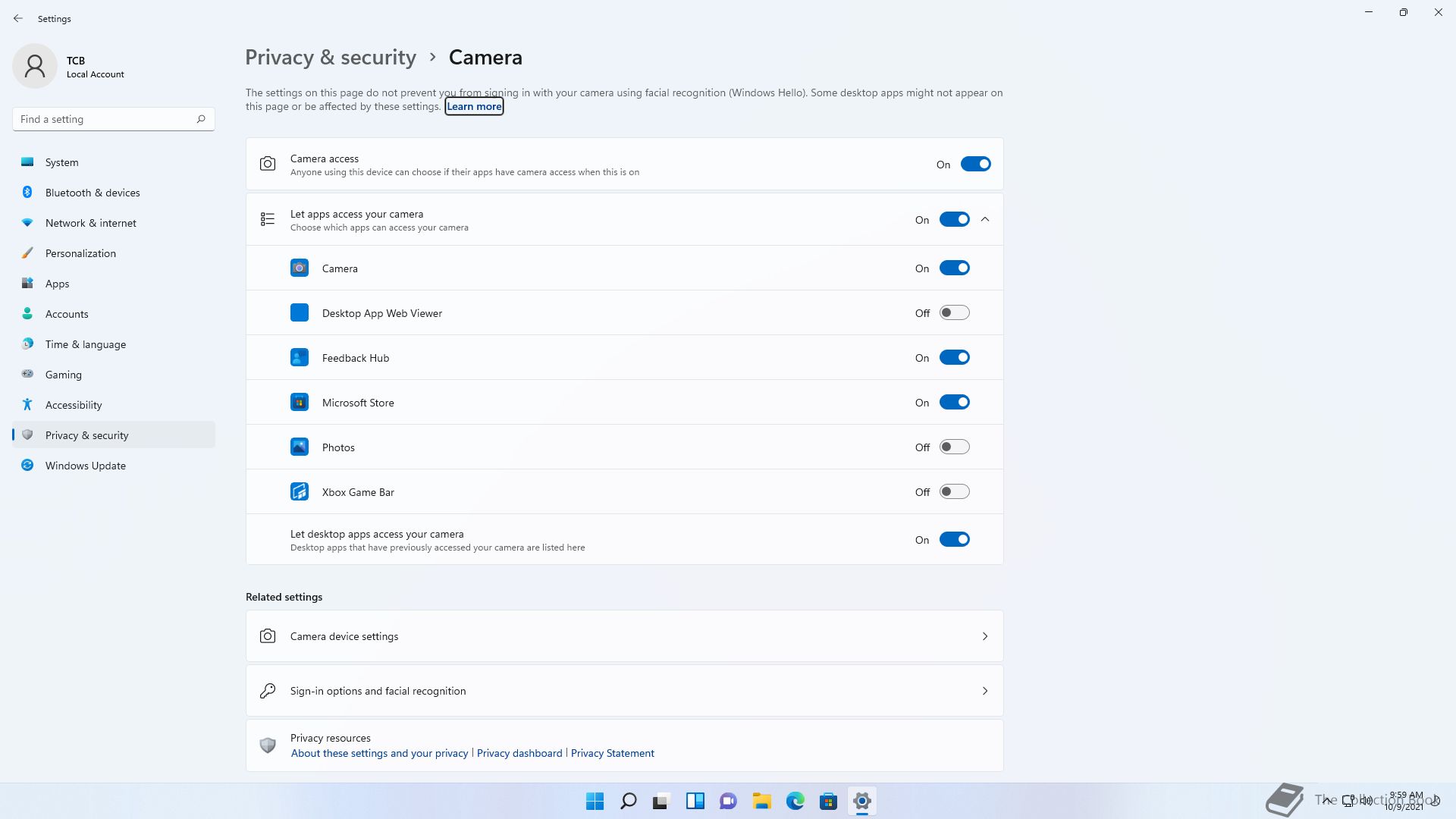Image resolution: width=1456 pixels, height=819 pixels.
Task: Click the Photos app icon in list
Action: pos(300,447)
